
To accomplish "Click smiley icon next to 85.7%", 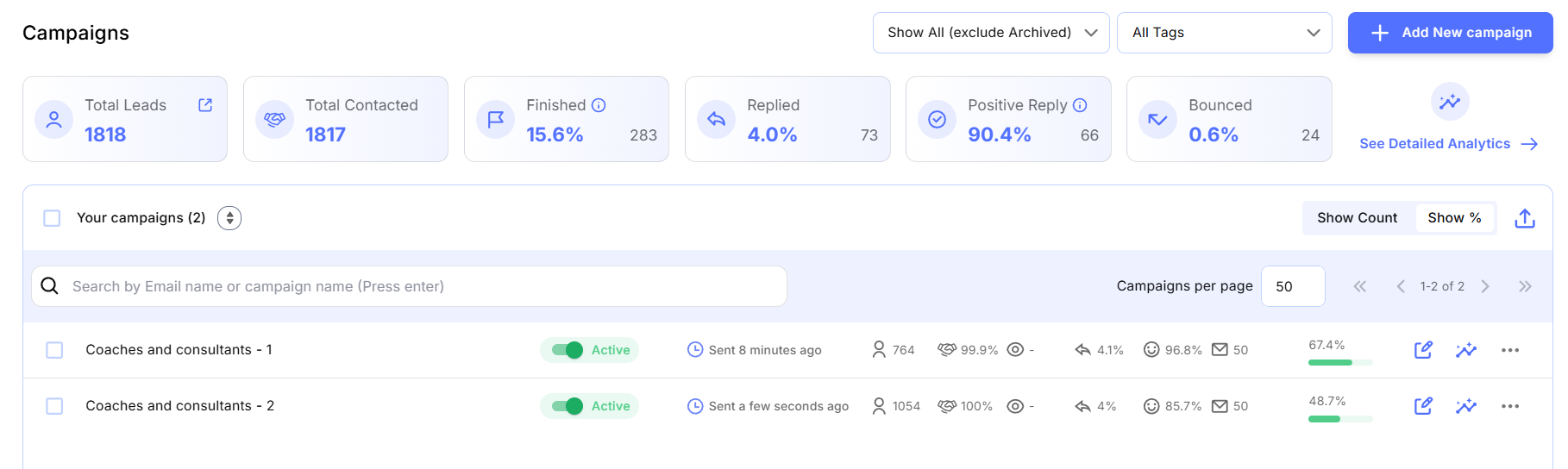I will tap(1151, 406).
